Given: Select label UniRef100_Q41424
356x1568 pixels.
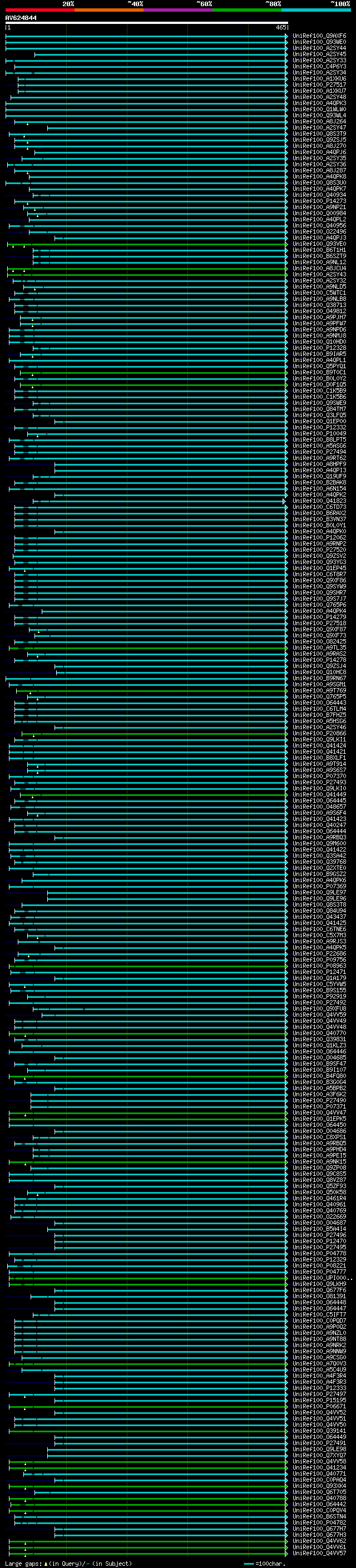Looking at the screenshot, I should 319,746.
